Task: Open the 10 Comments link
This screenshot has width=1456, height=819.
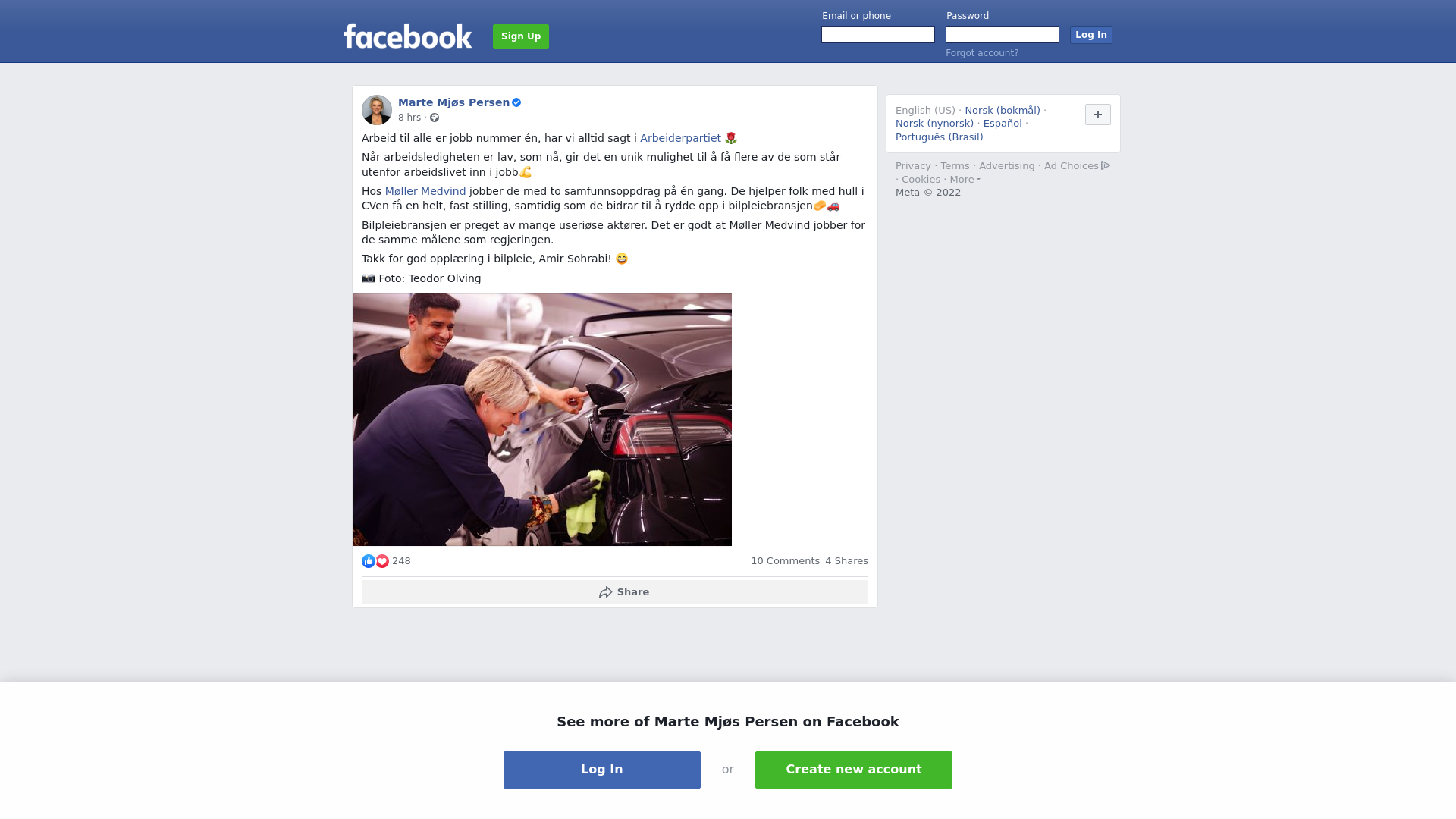Action: 785,561
